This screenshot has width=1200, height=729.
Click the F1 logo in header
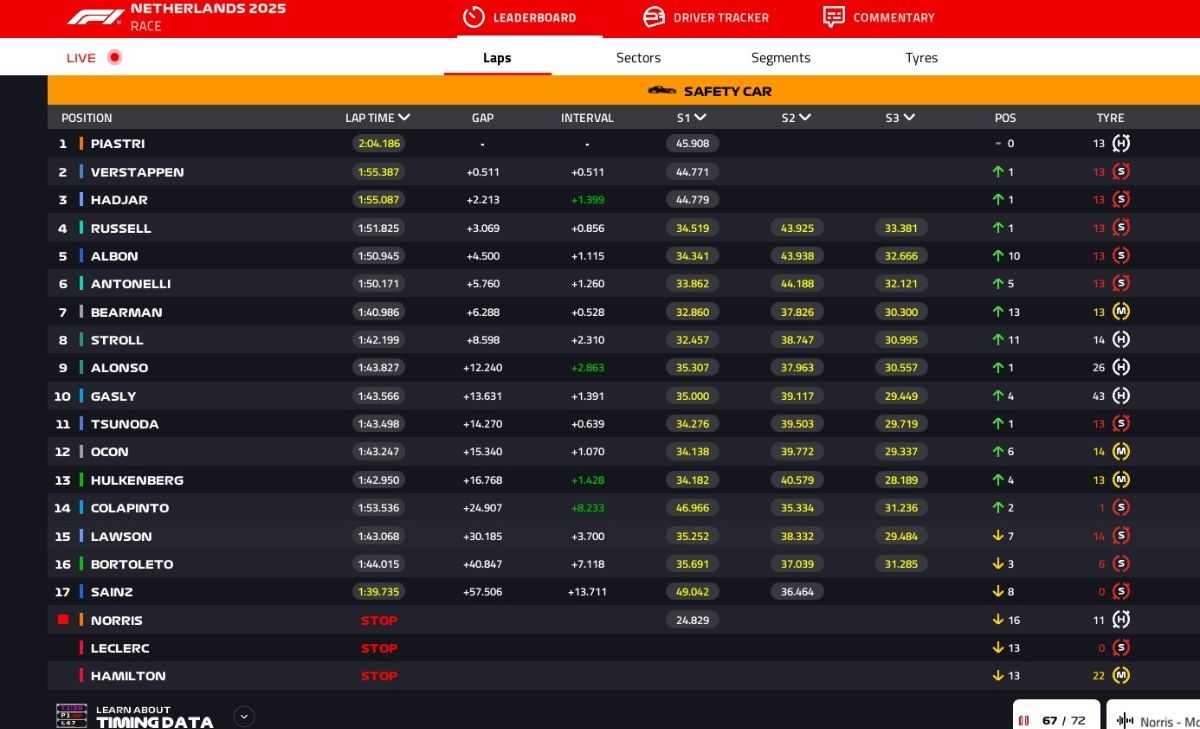[x=95, y=17]
